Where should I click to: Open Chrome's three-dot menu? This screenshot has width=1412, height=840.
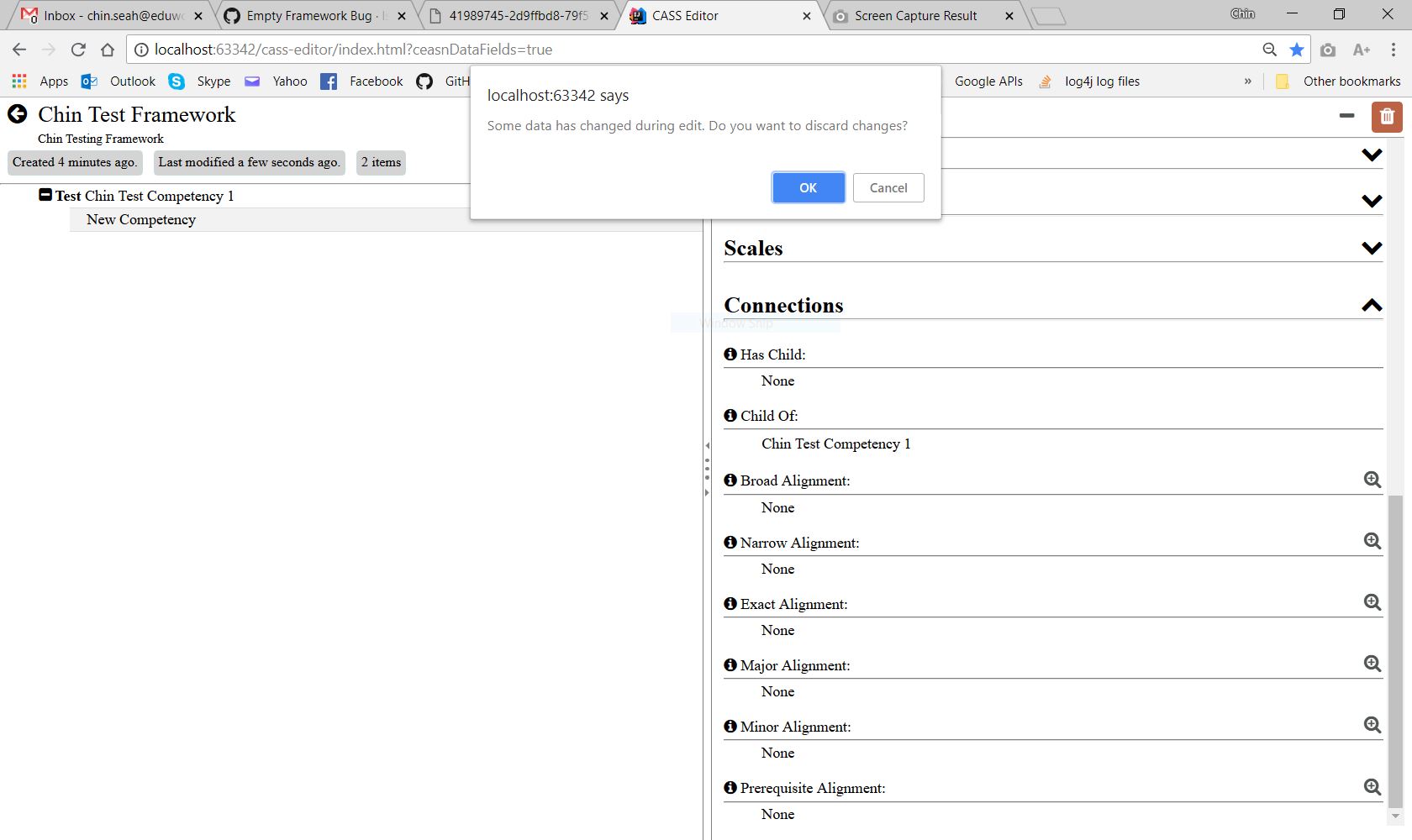click(x=1394, y=50)
